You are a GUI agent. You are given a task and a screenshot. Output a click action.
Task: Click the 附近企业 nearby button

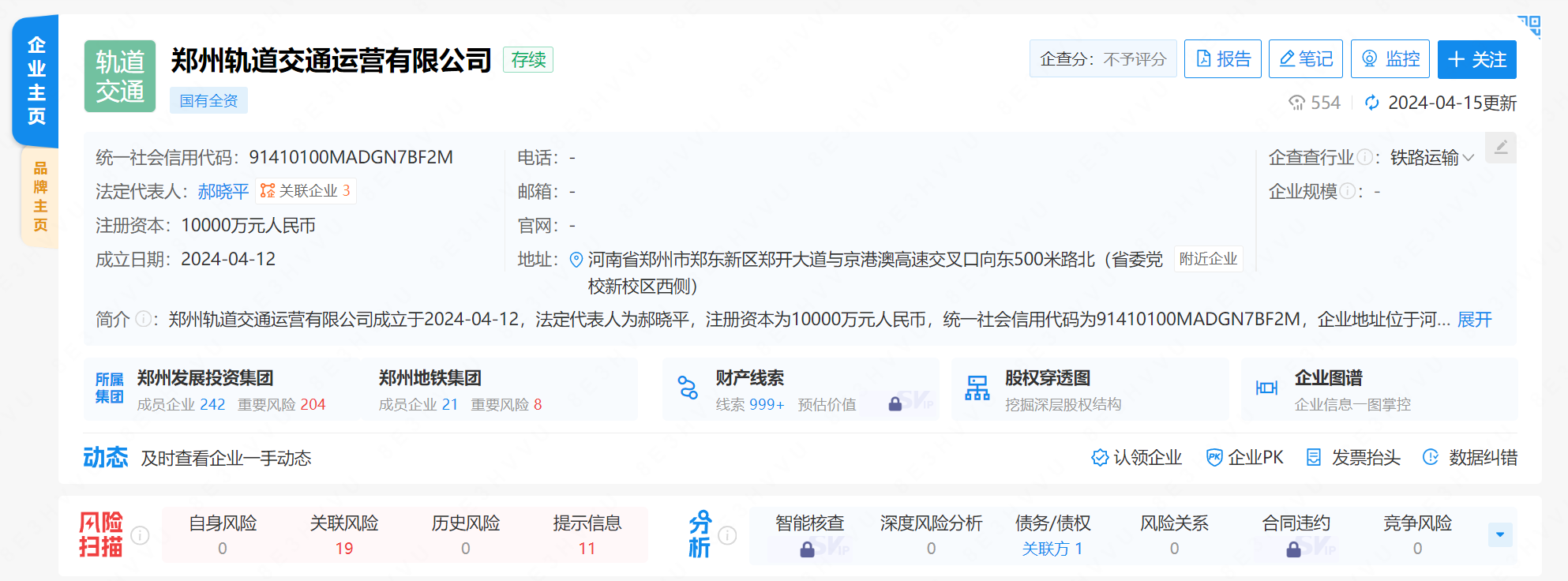tap(1208, 259)
